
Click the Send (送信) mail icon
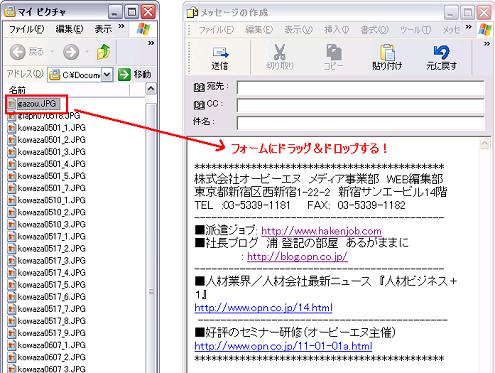(x=220, y=53)
